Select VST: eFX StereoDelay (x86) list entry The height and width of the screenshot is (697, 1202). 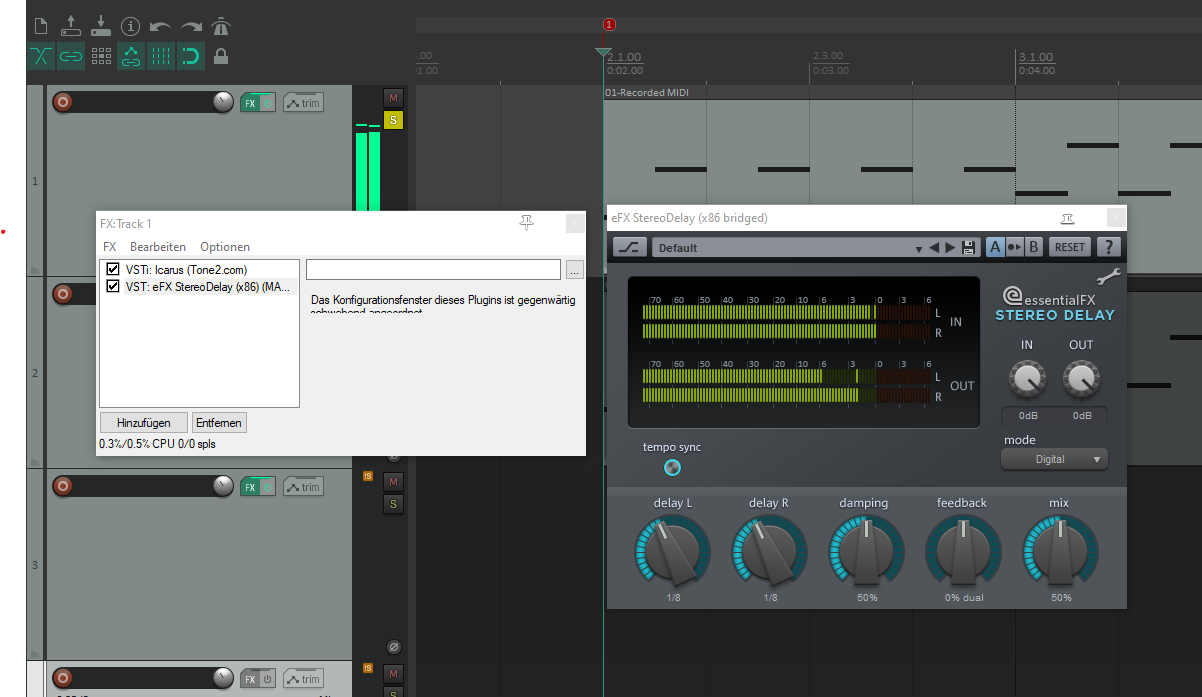click(208, 286)
